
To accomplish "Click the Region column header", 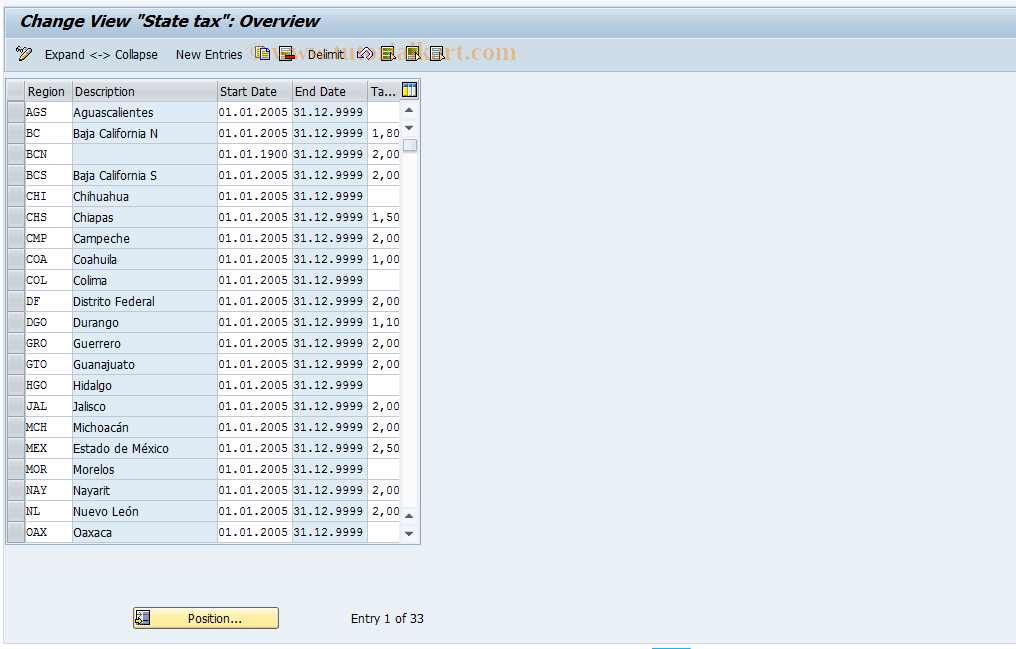I will pyautogui.click(x=49, y=91).
